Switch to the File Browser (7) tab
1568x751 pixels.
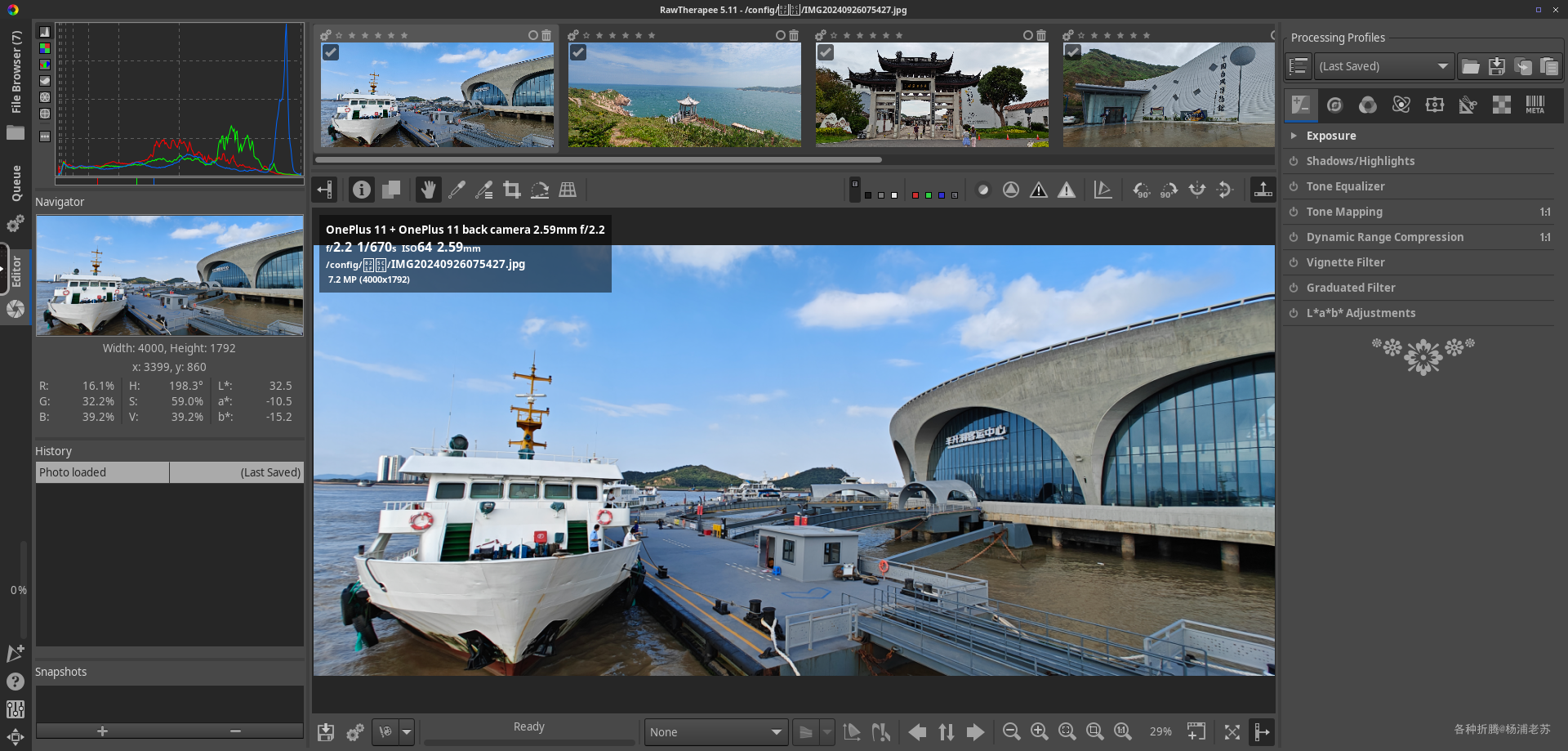point(16,72)
